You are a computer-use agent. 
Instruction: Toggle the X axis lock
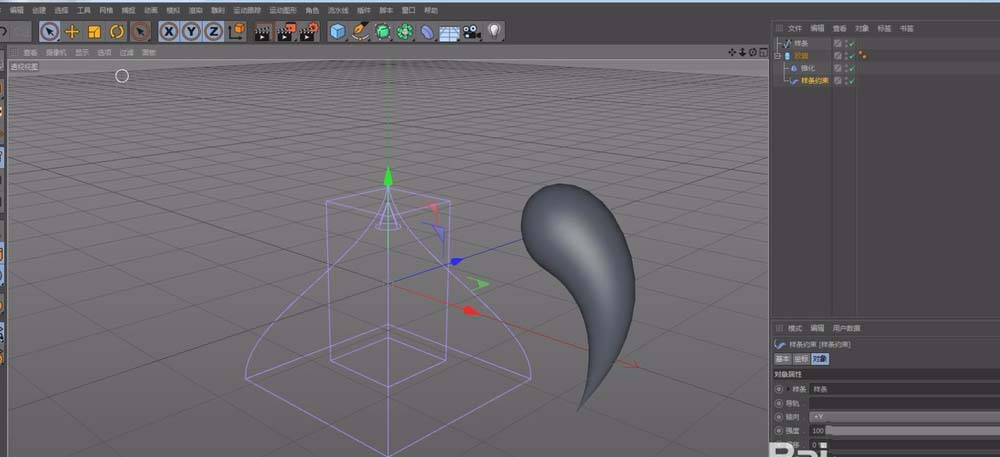point(169,32)
